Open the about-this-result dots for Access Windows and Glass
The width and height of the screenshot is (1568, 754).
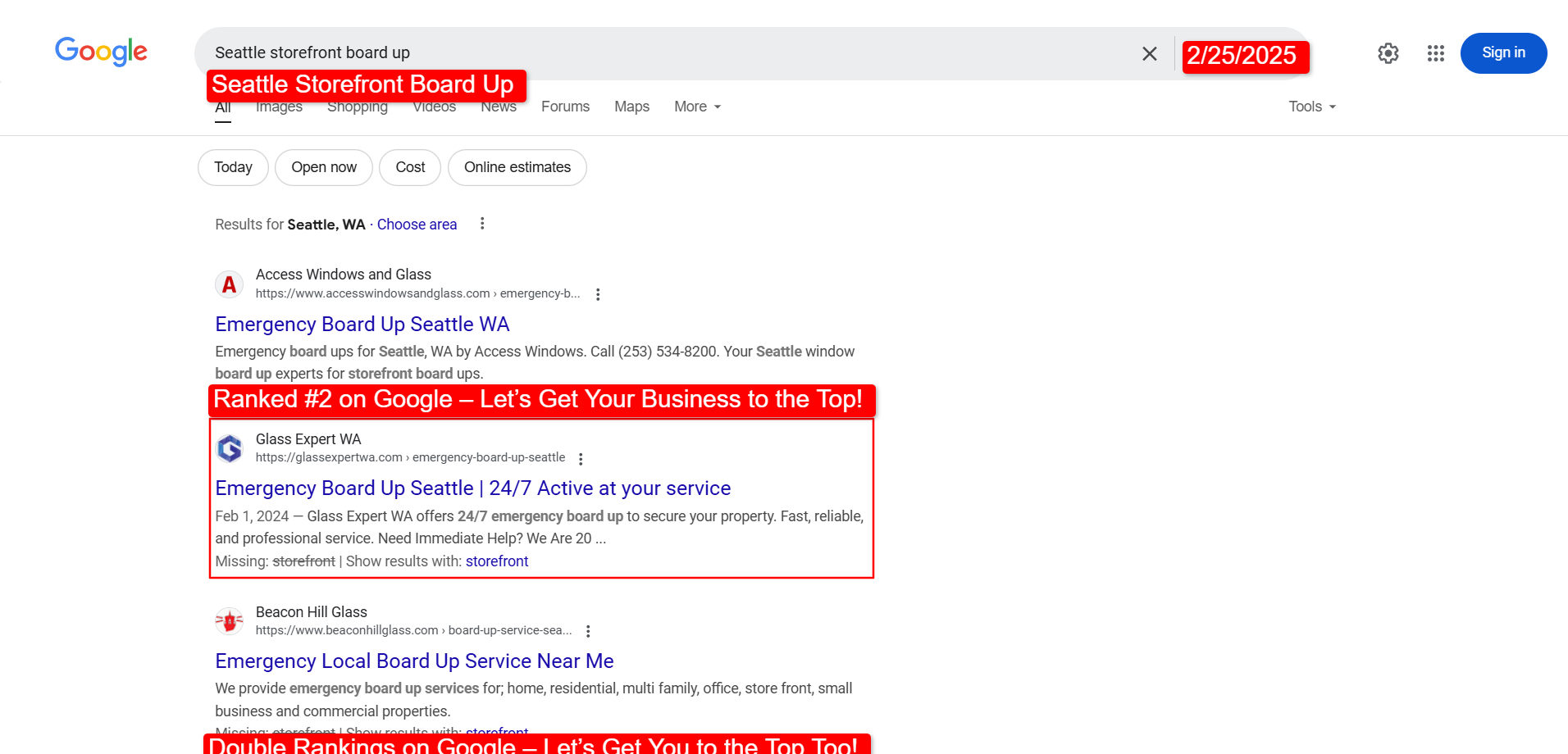tap(598, 294)
